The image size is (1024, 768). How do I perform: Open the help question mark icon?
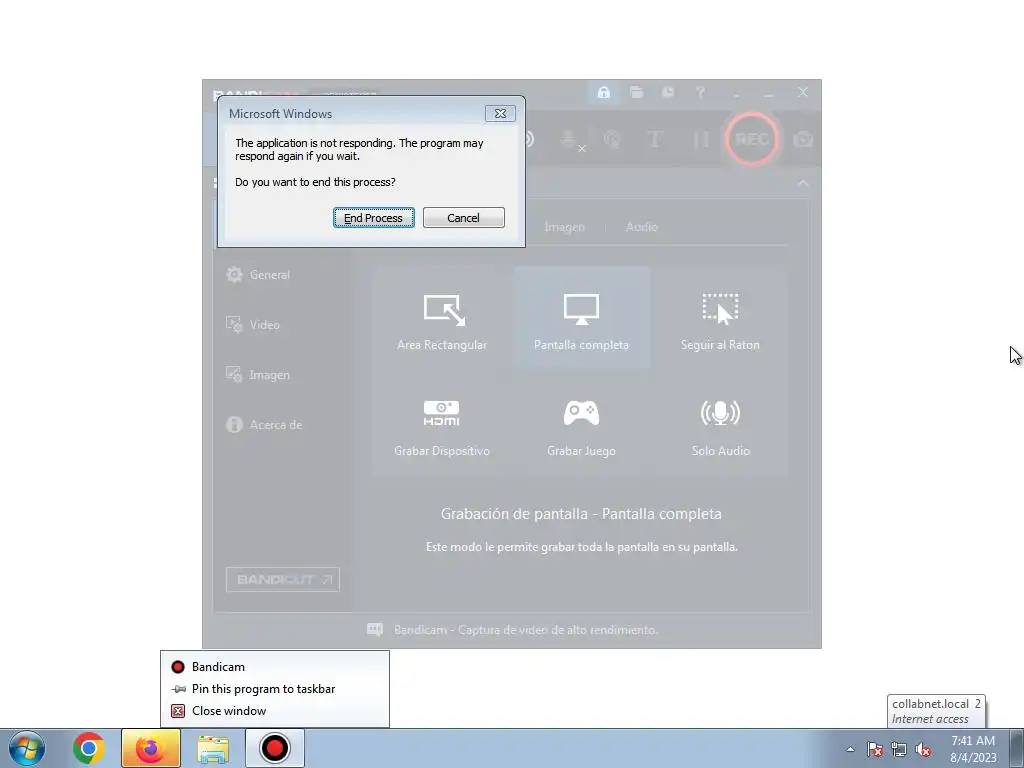700,93
